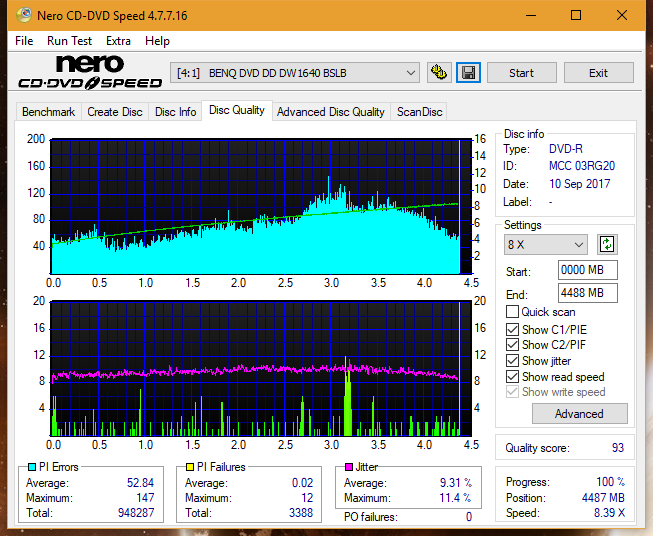
Task: Uncheck Show C1/PIE option
Action: pyautogui.click(x=512, y=329)
